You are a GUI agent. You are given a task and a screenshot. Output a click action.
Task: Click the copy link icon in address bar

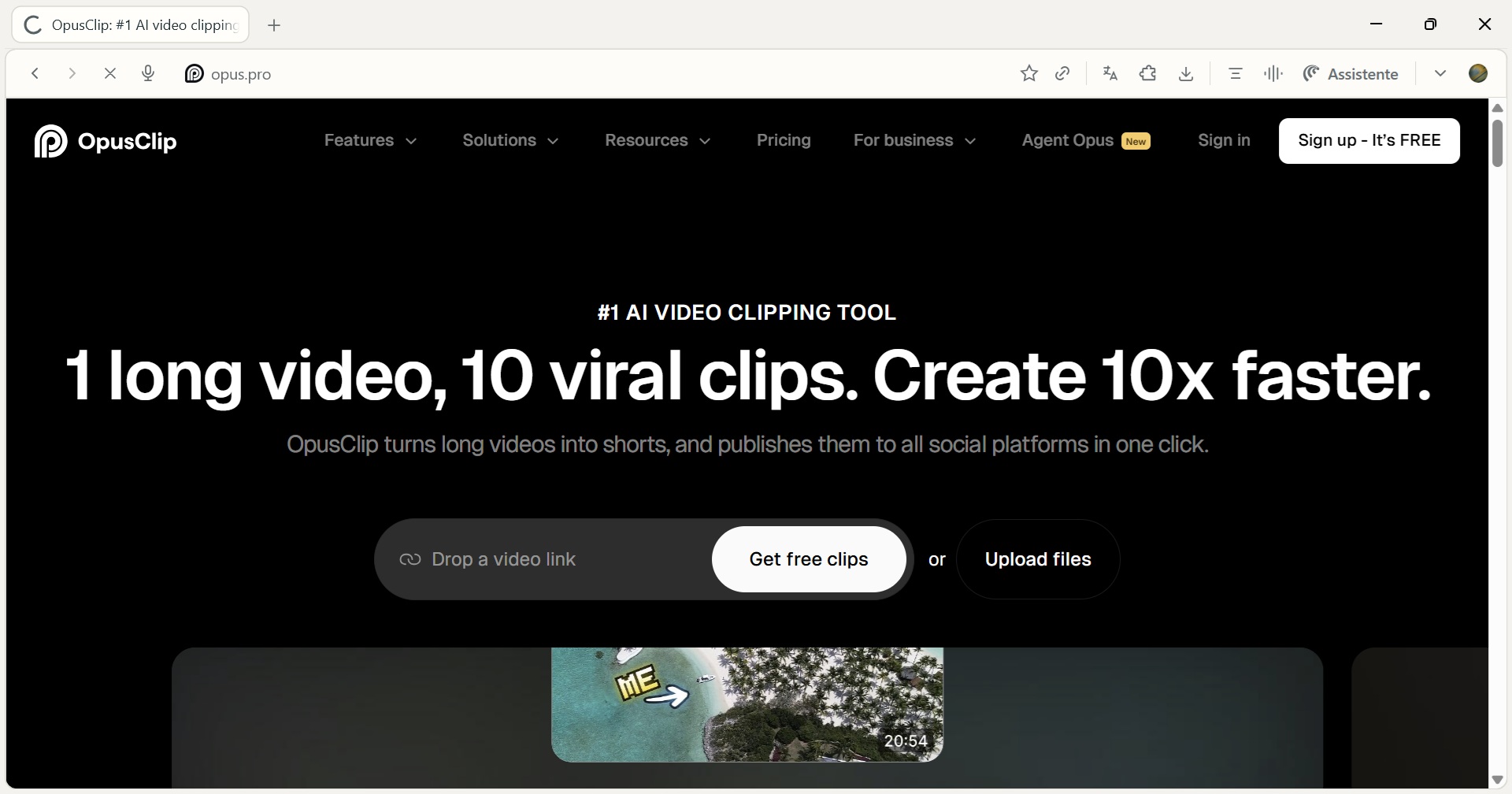tap(1062, 74)
